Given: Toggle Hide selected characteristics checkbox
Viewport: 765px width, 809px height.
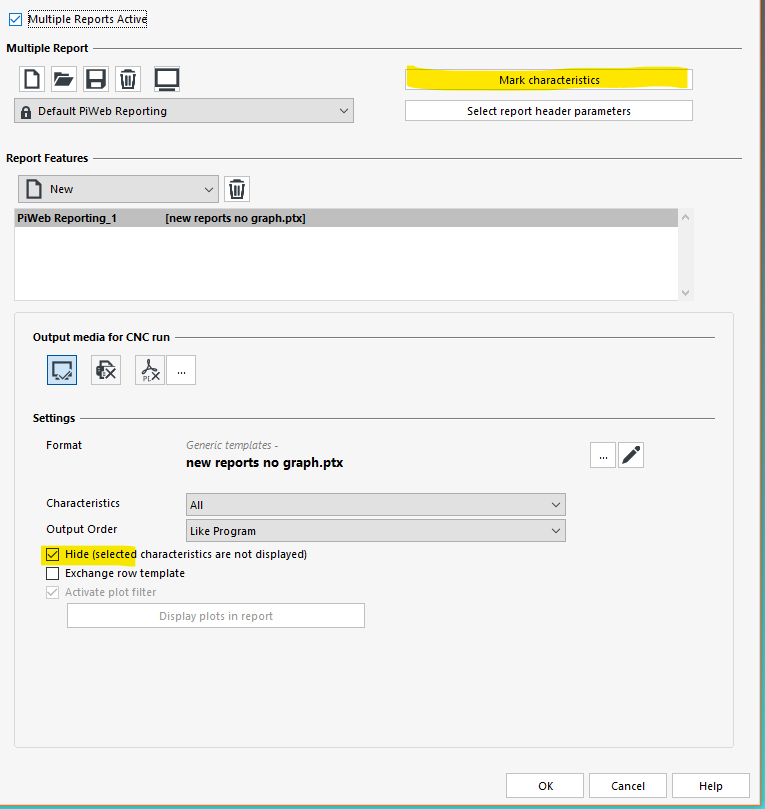Looking at the screenshot, I should pos(53,554).
